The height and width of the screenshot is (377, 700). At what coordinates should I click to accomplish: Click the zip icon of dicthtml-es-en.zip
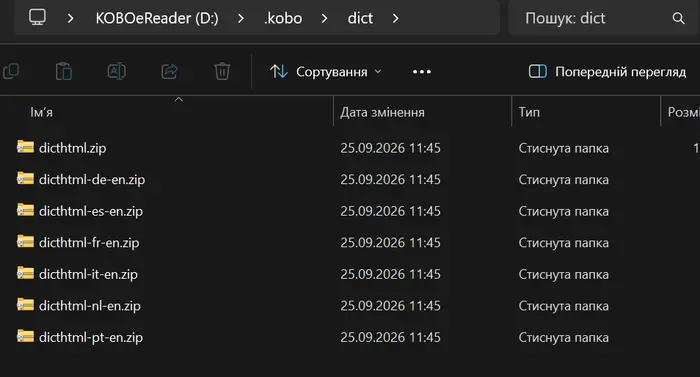(x=25, y=209)
